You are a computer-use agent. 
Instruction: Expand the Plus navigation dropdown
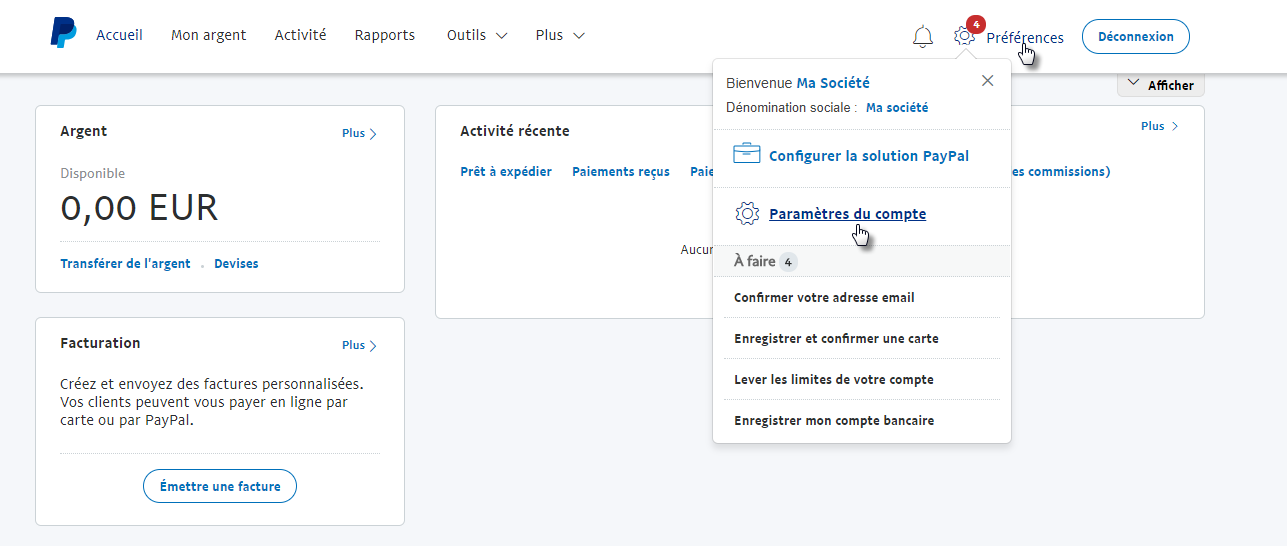click(x=560, y=35)
